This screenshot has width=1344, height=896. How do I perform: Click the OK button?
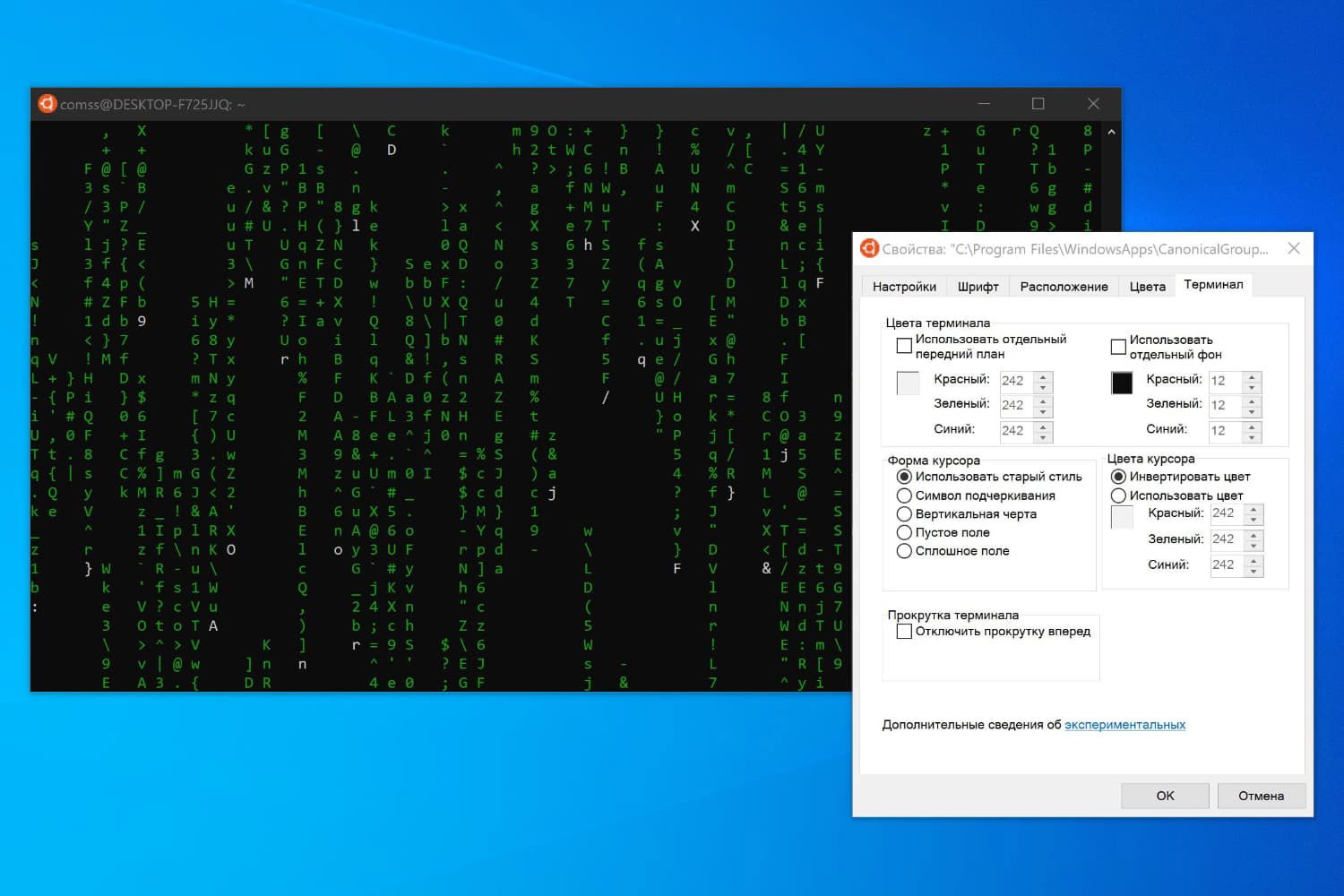(1164, 795)
